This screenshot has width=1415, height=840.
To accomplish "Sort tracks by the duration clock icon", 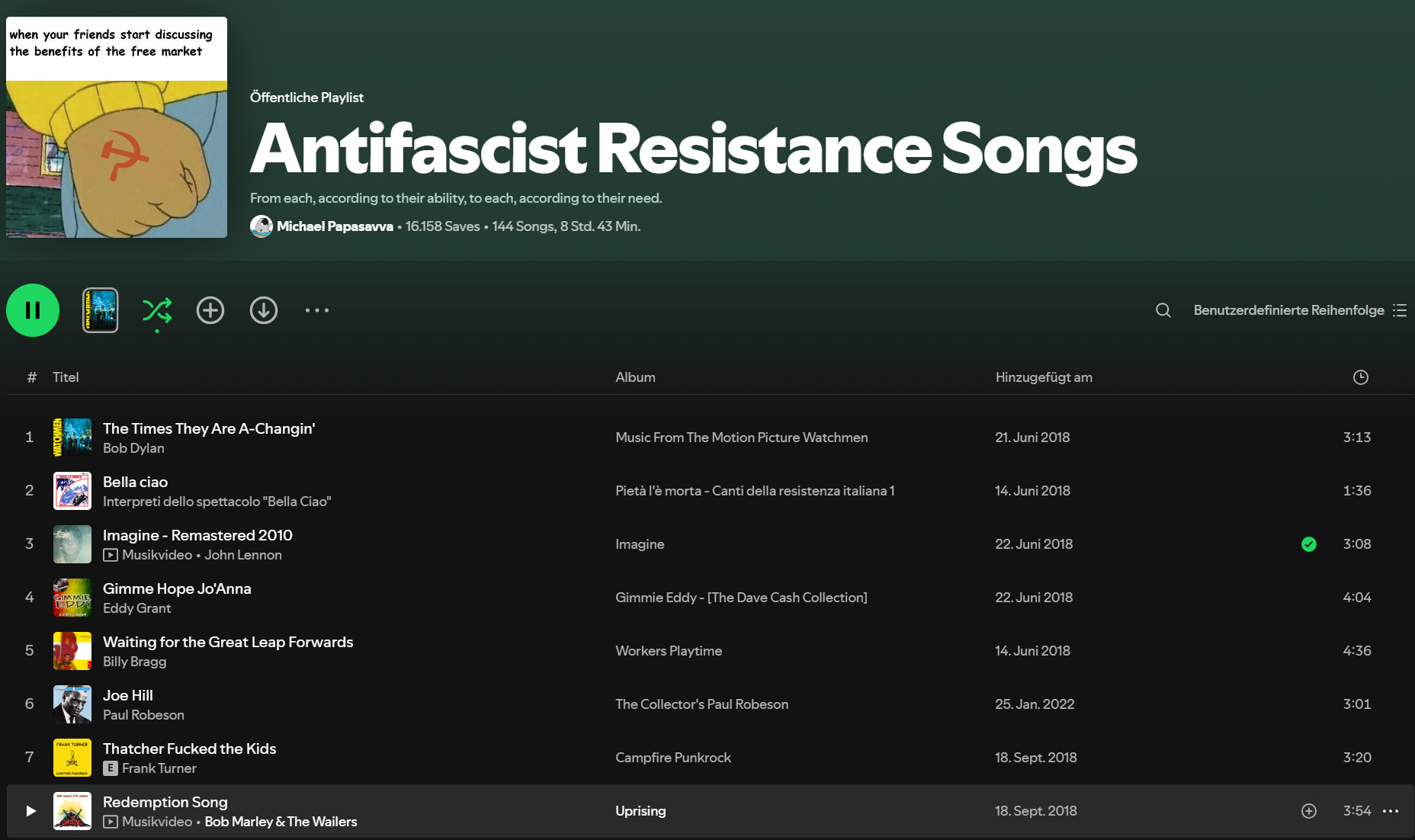I will point(1360,377).
